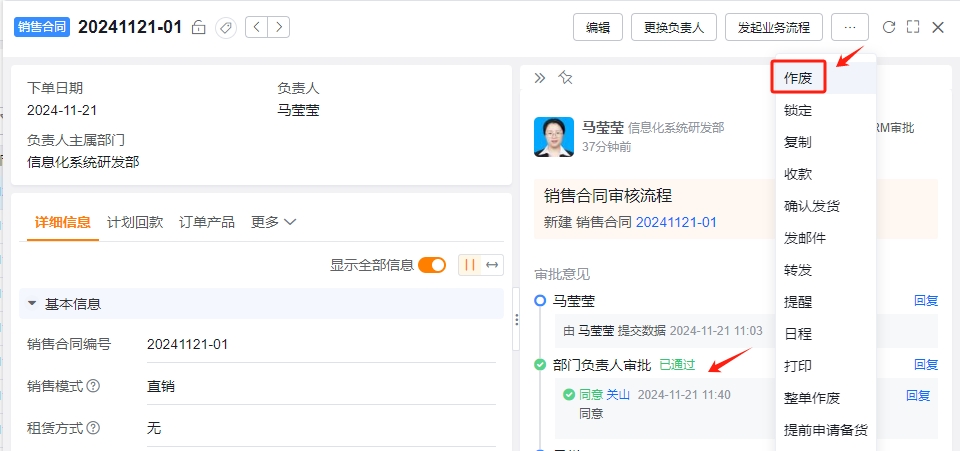Click the fullscreen expand icon

click(x=913, y=27)
